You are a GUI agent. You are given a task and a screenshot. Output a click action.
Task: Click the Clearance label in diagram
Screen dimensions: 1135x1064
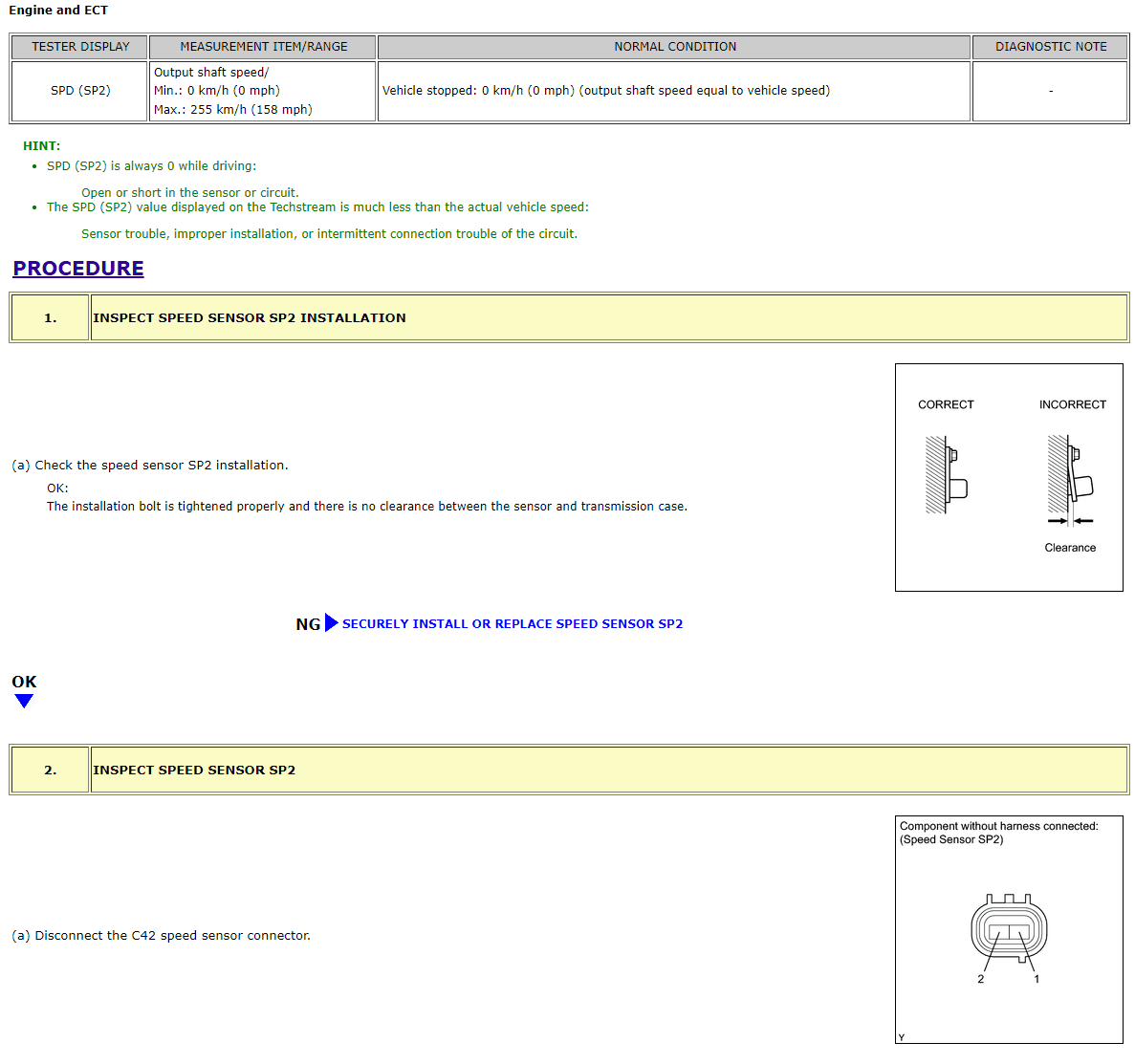click(x=1070, y=548)
